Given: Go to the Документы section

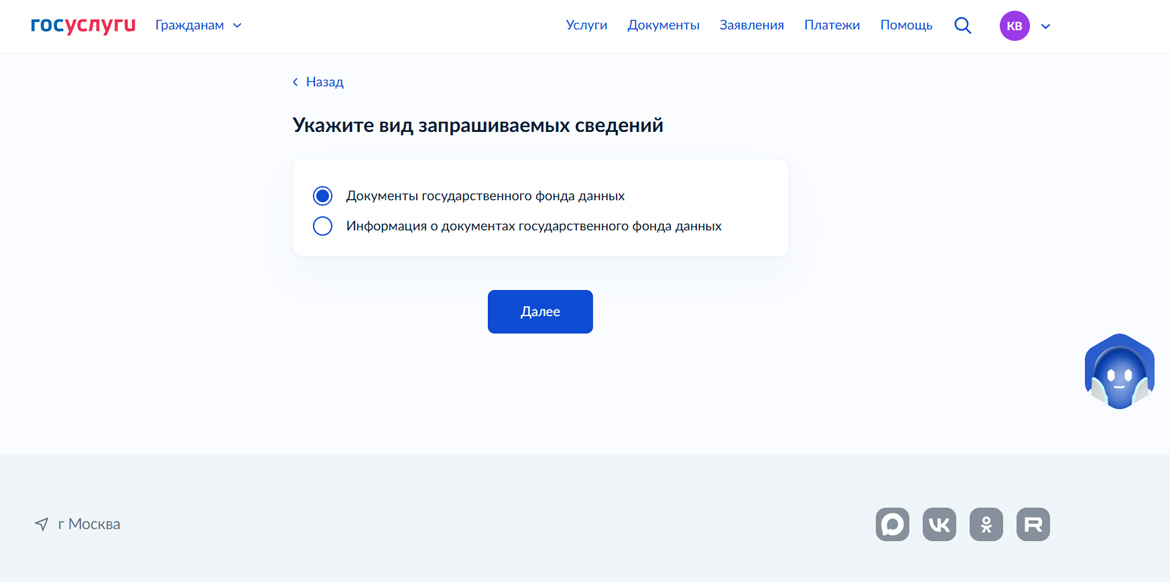Looking at the screenshot, I should point(663,25).
